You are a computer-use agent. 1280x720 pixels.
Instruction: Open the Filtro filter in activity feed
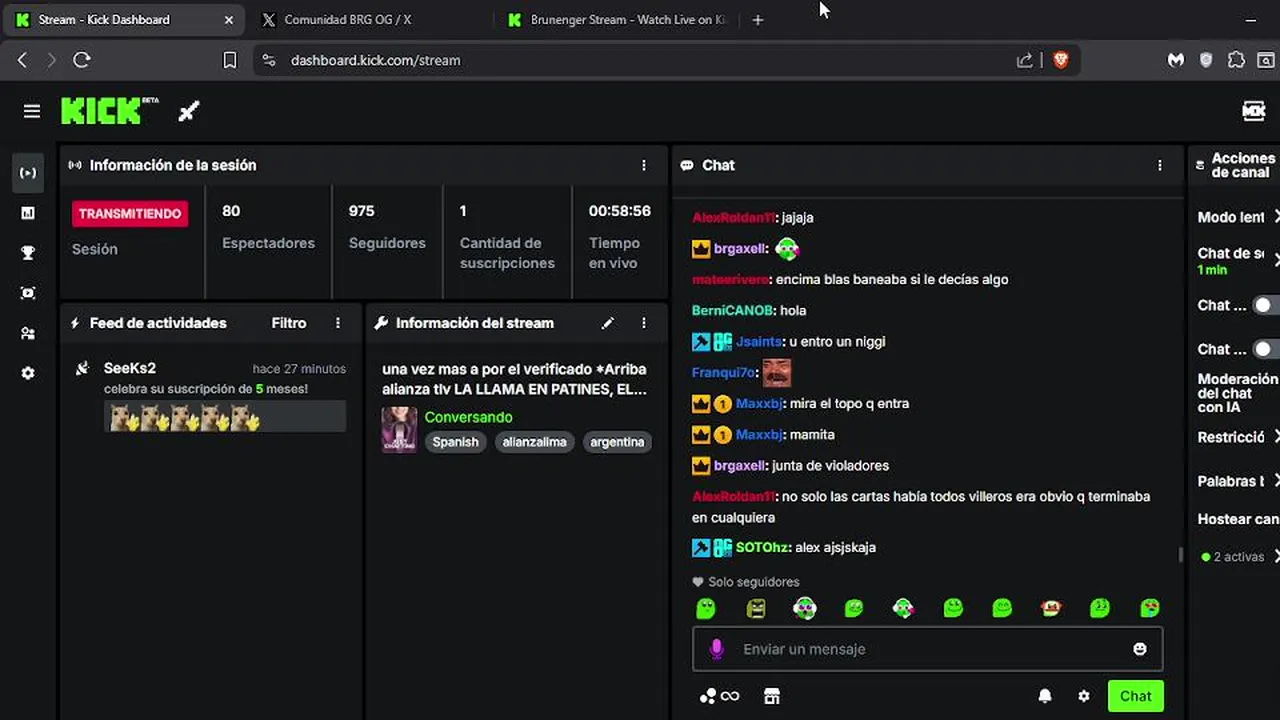[x=289, y=323]
